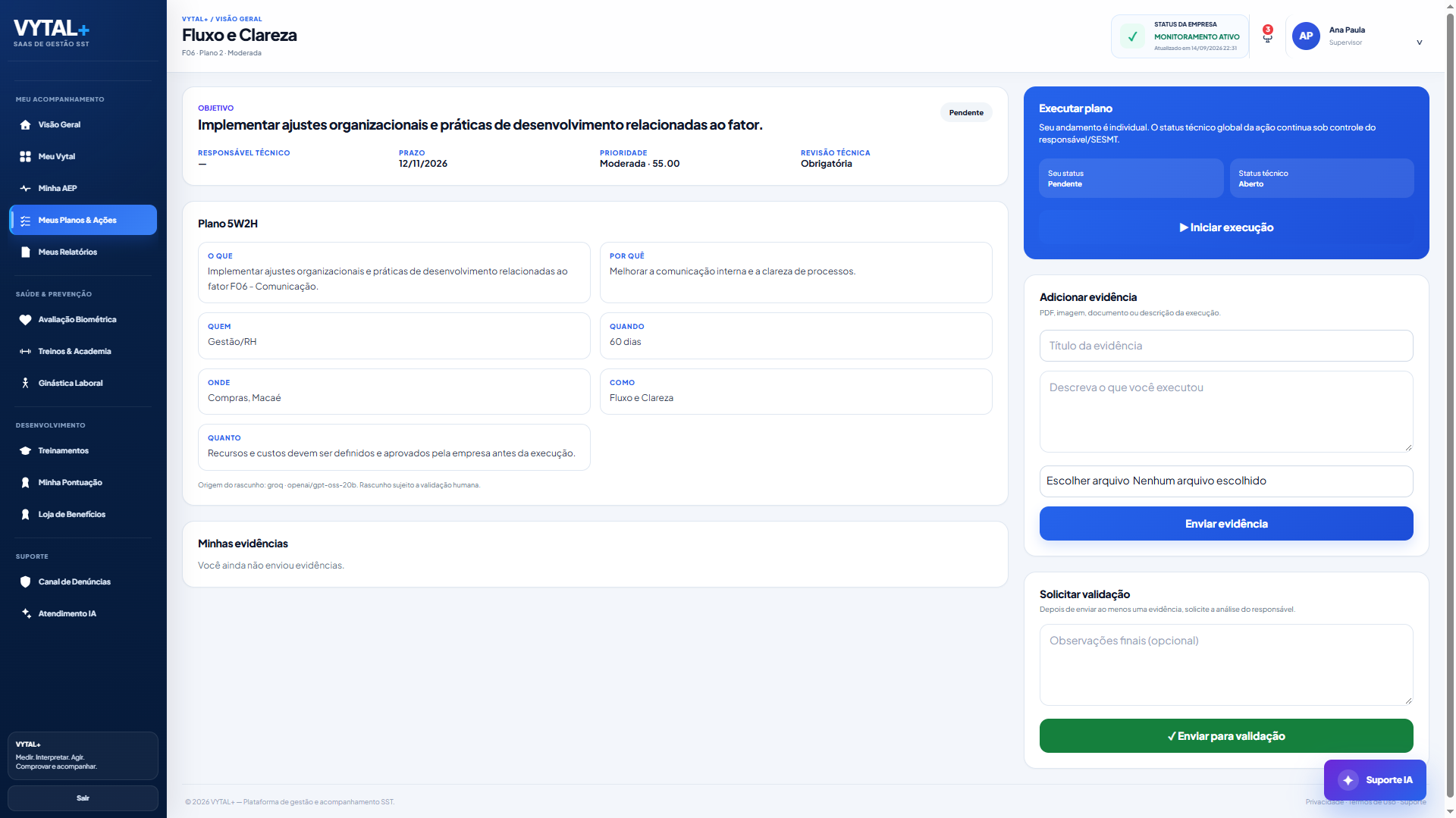Click the Meu Vytal grid icon
Screen dimensions: 1456x818
click(x=25, y=157)
